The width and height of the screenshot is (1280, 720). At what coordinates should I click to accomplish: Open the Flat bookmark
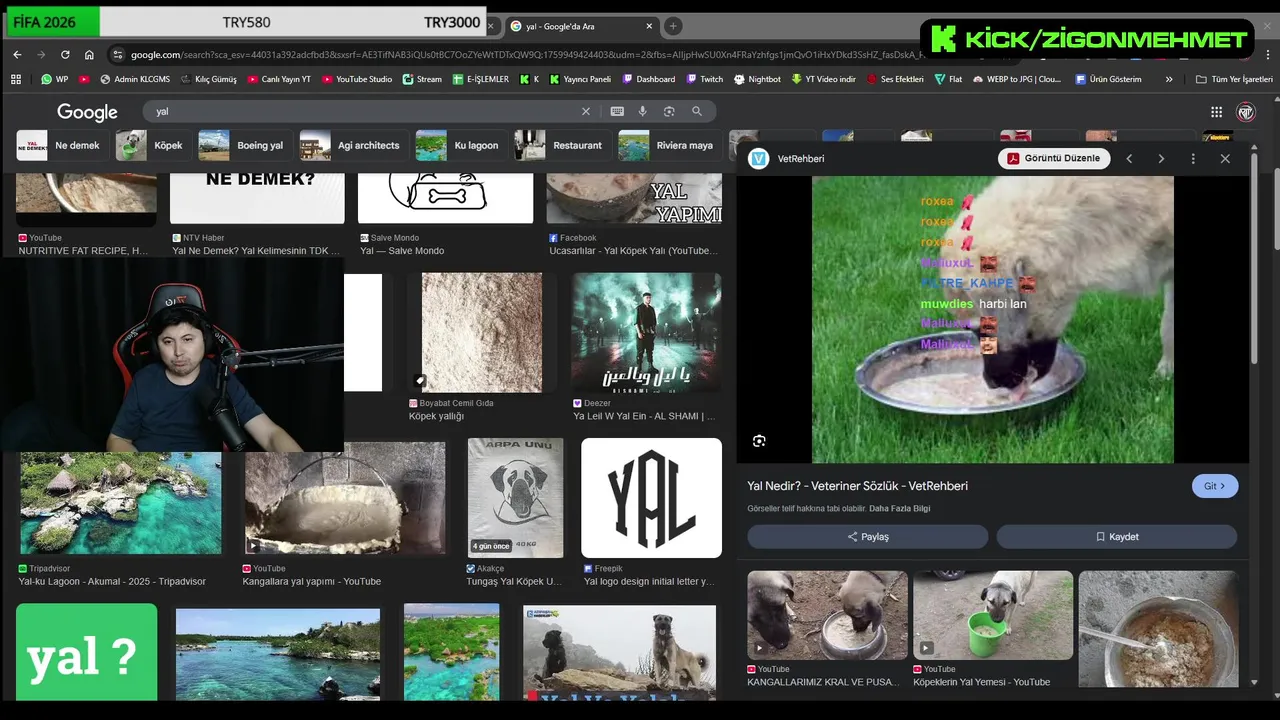click(x=948, y=79)
